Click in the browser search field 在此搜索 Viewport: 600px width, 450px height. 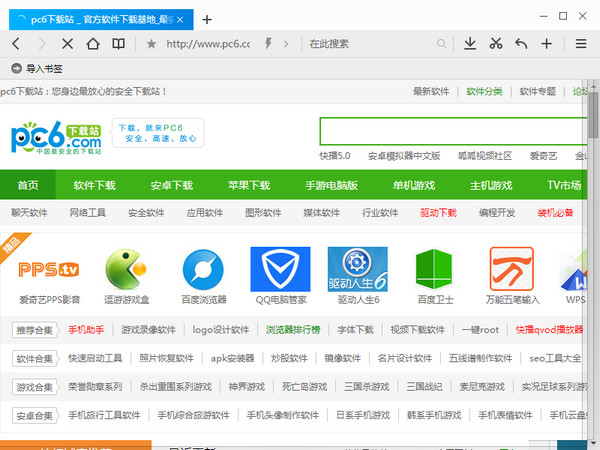(x=370, y=44)
